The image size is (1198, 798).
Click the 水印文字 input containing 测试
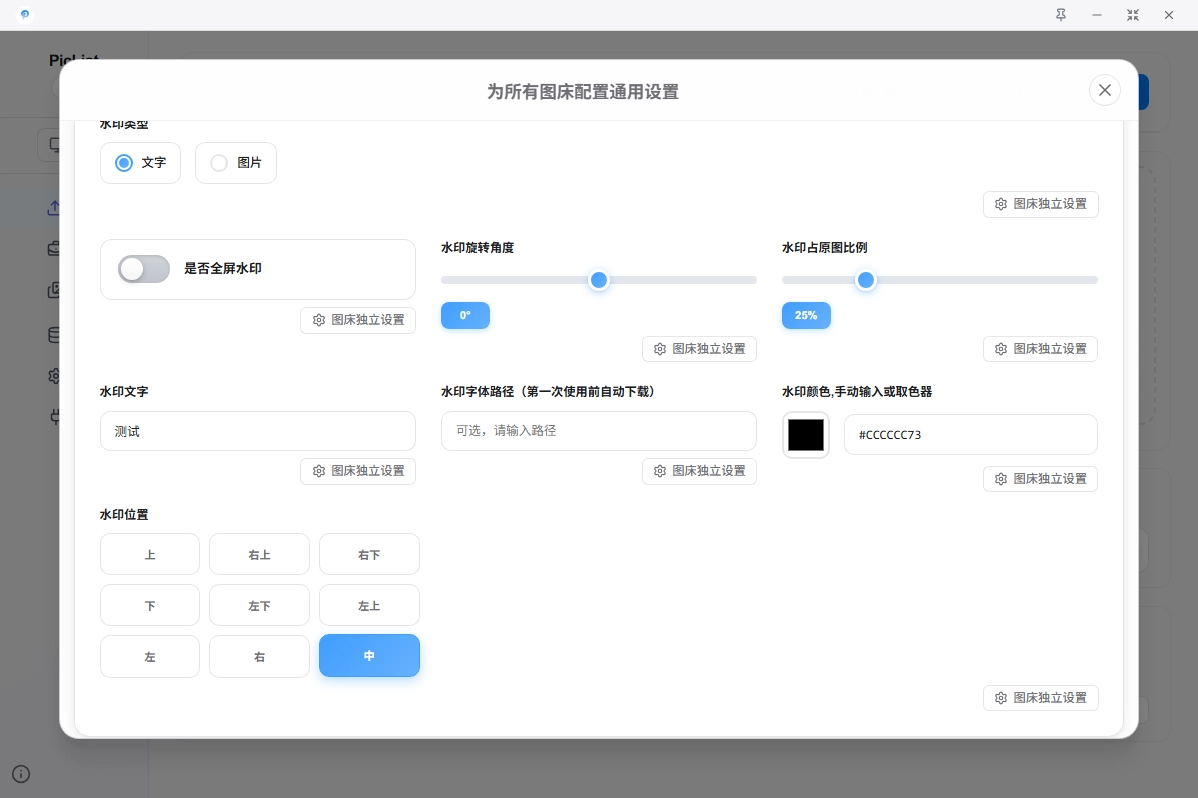[258, 431]
